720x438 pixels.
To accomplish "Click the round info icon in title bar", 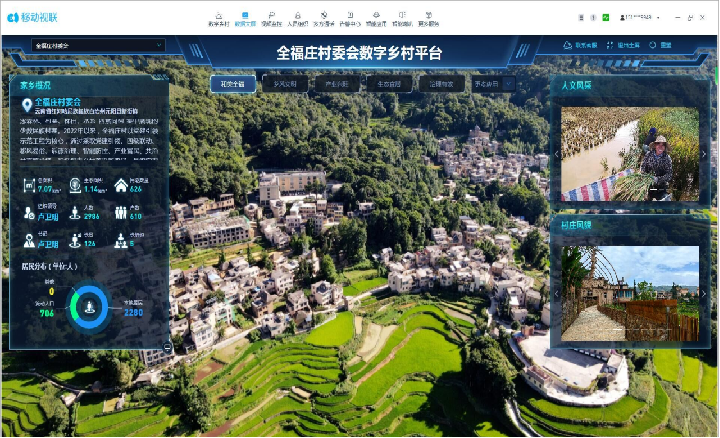I will tap(593, 17).
